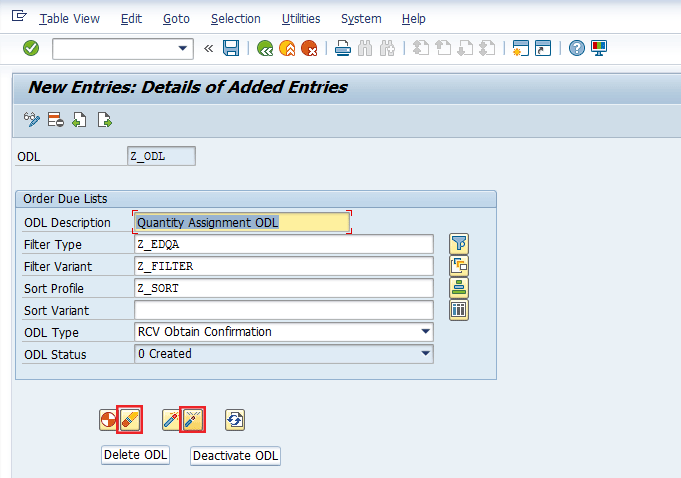Expand the ODL Status dropdown
Image resolution: width=681 pixels, height=478 pixels.
[426, 354]
